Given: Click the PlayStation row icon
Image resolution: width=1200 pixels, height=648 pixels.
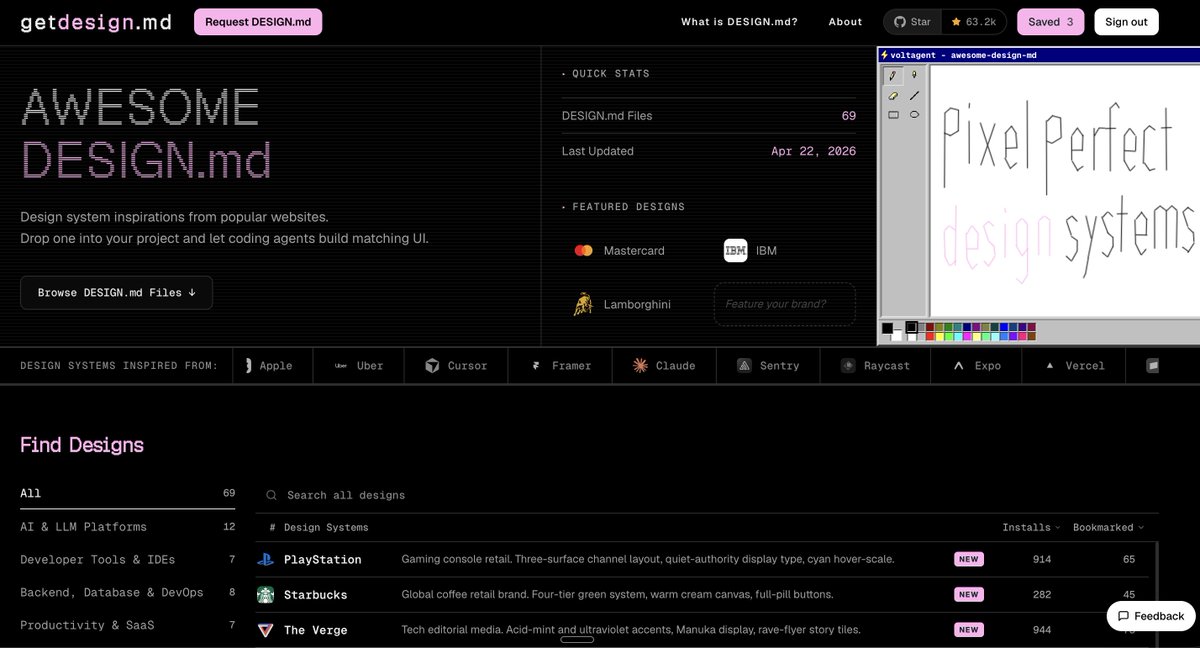Looking at the screenshot, I should (265, 560).
